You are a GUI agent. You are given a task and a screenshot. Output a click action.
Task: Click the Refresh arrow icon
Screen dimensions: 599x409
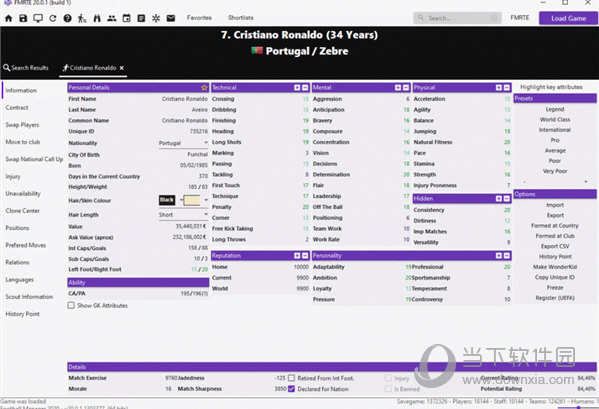[53, 18]
